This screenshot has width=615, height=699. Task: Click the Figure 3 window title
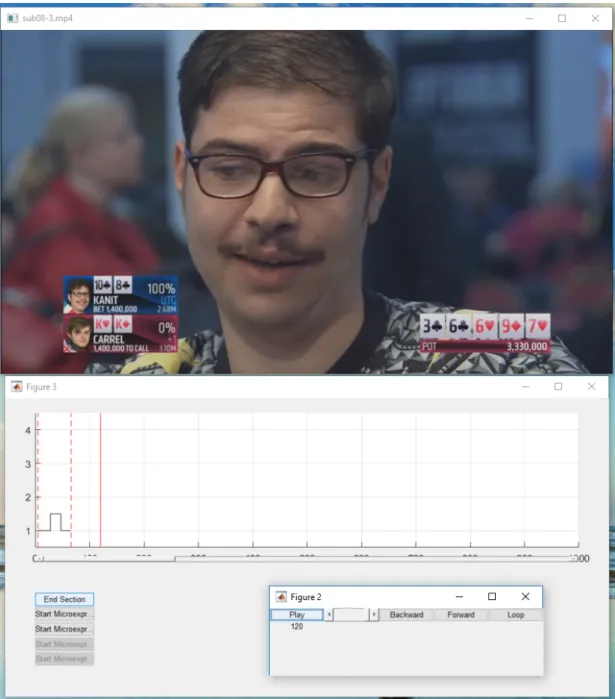click(x=41, y=387)
